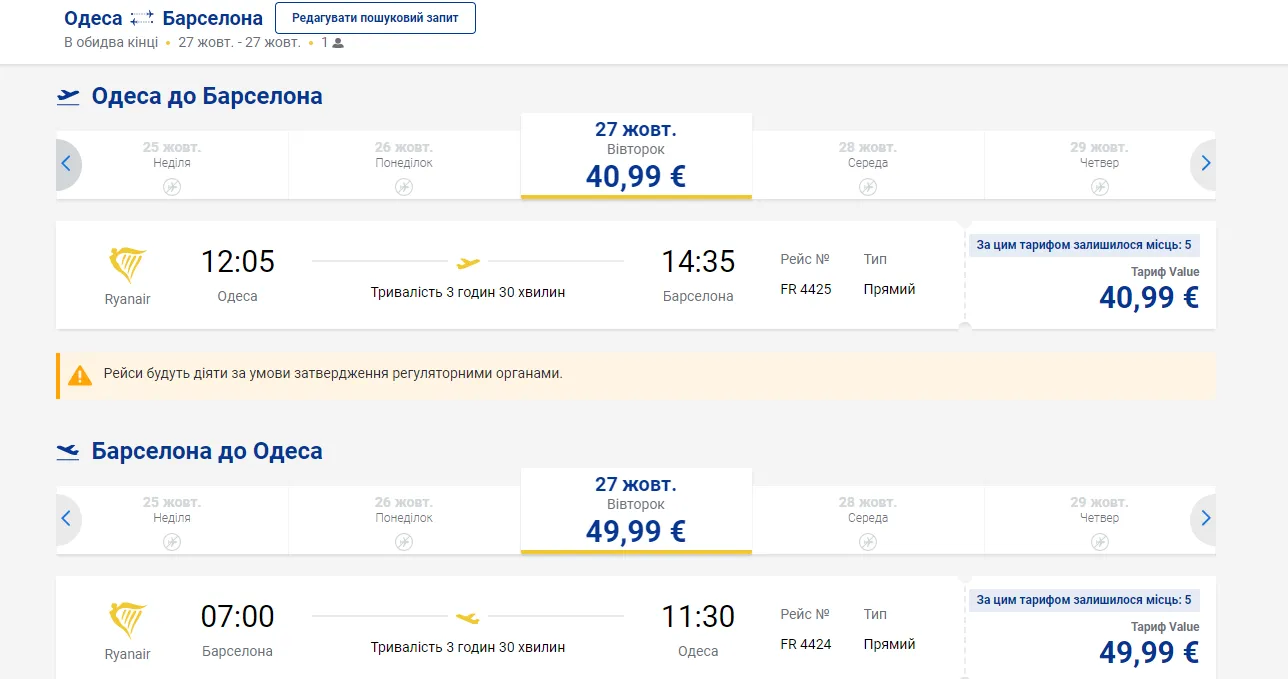
Task: Click Ryanair harp logo on outbound flight
Action: 127,265
